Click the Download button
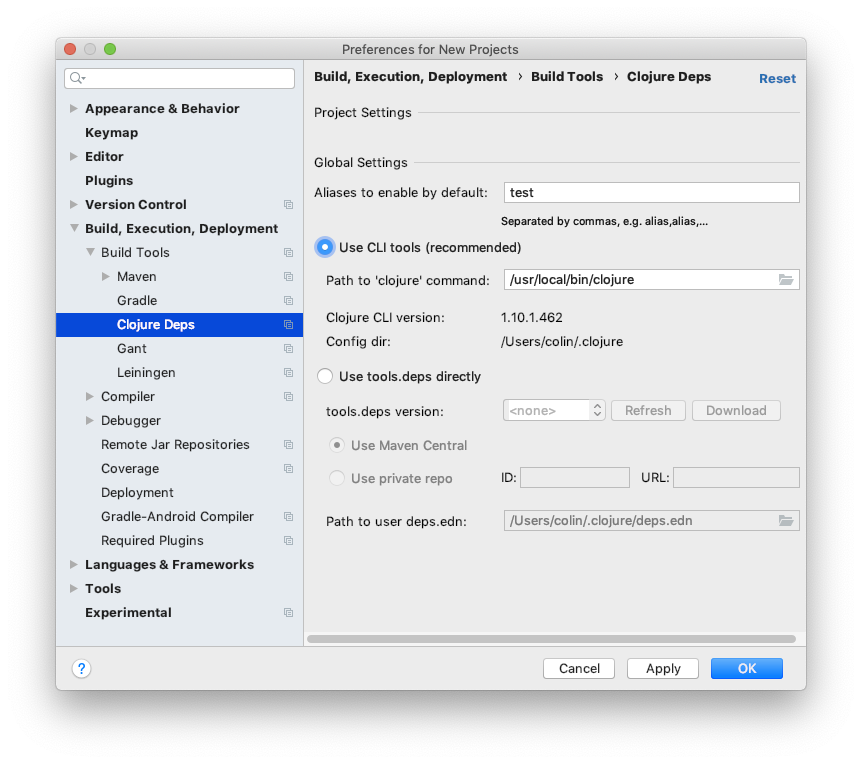This screenshot has width=862, height=764. tap(736, 411)
